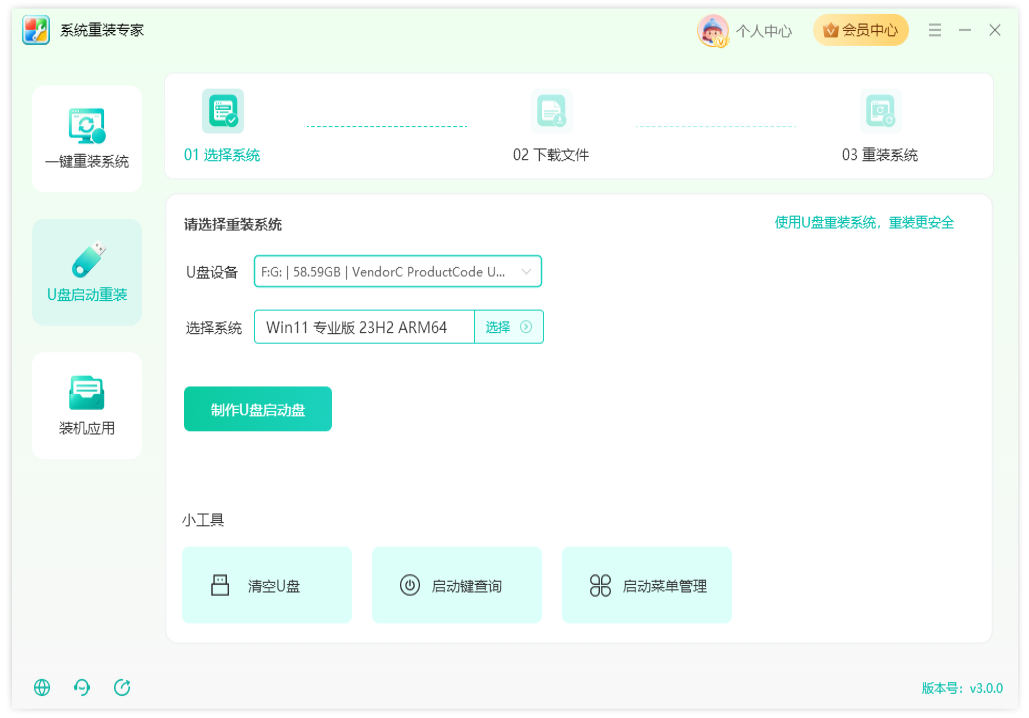Click the 系统重装专家 app logo icon
Screen dimensions: 1029x718
[35, 30]
